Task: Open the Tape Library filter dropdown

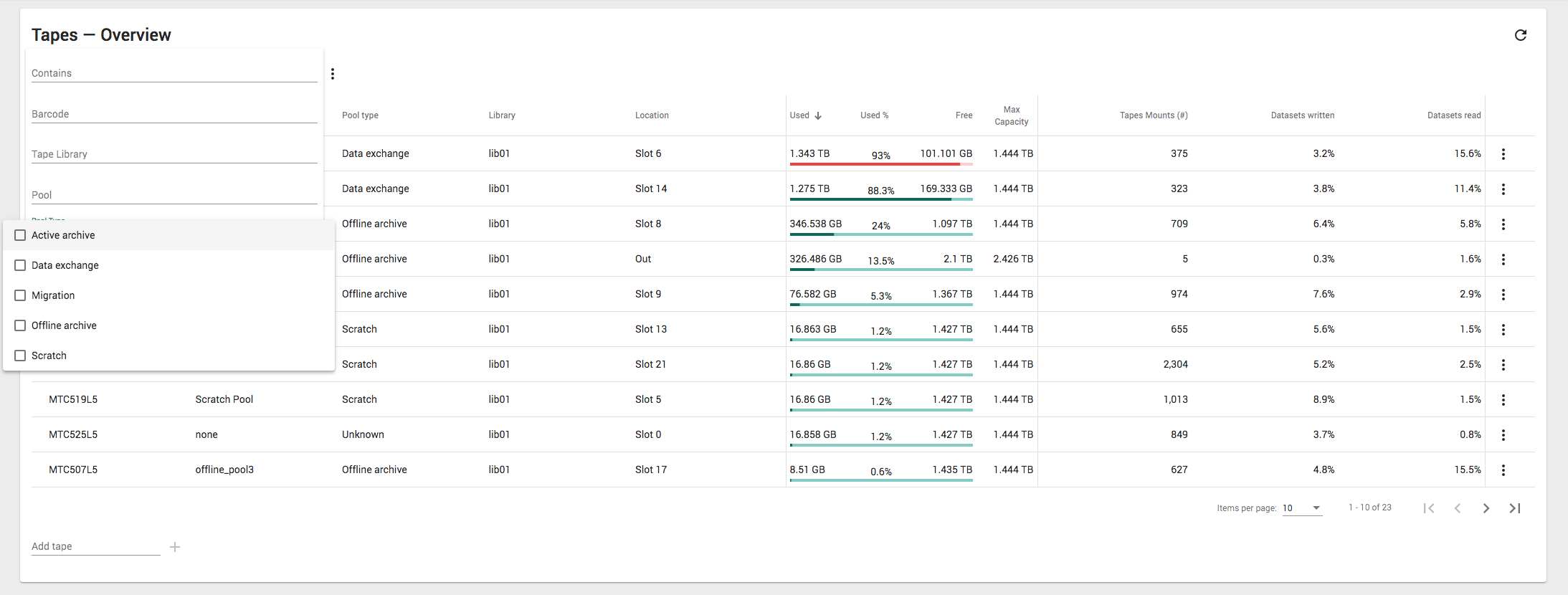Action: coord(174,154)
